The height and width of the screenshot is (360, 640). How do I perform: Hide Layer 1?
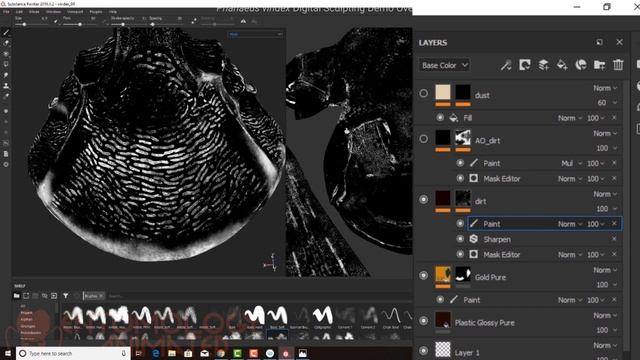point(424,351)
